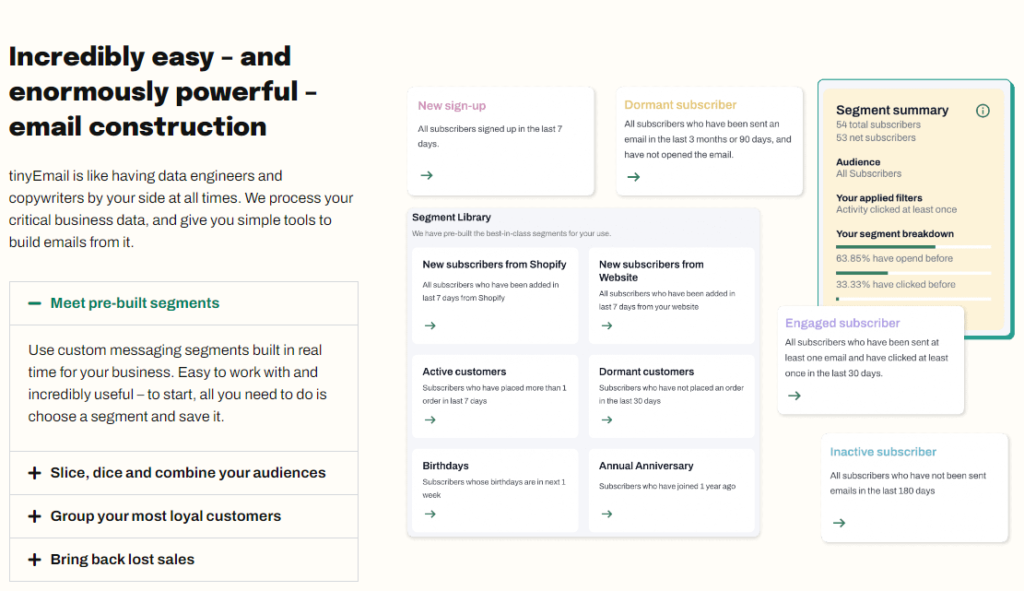The width and height of the screenshot is (1024, 591).
Task: Click 'Activity clicked at least once' filter text
Action: [x=896, y=210]
